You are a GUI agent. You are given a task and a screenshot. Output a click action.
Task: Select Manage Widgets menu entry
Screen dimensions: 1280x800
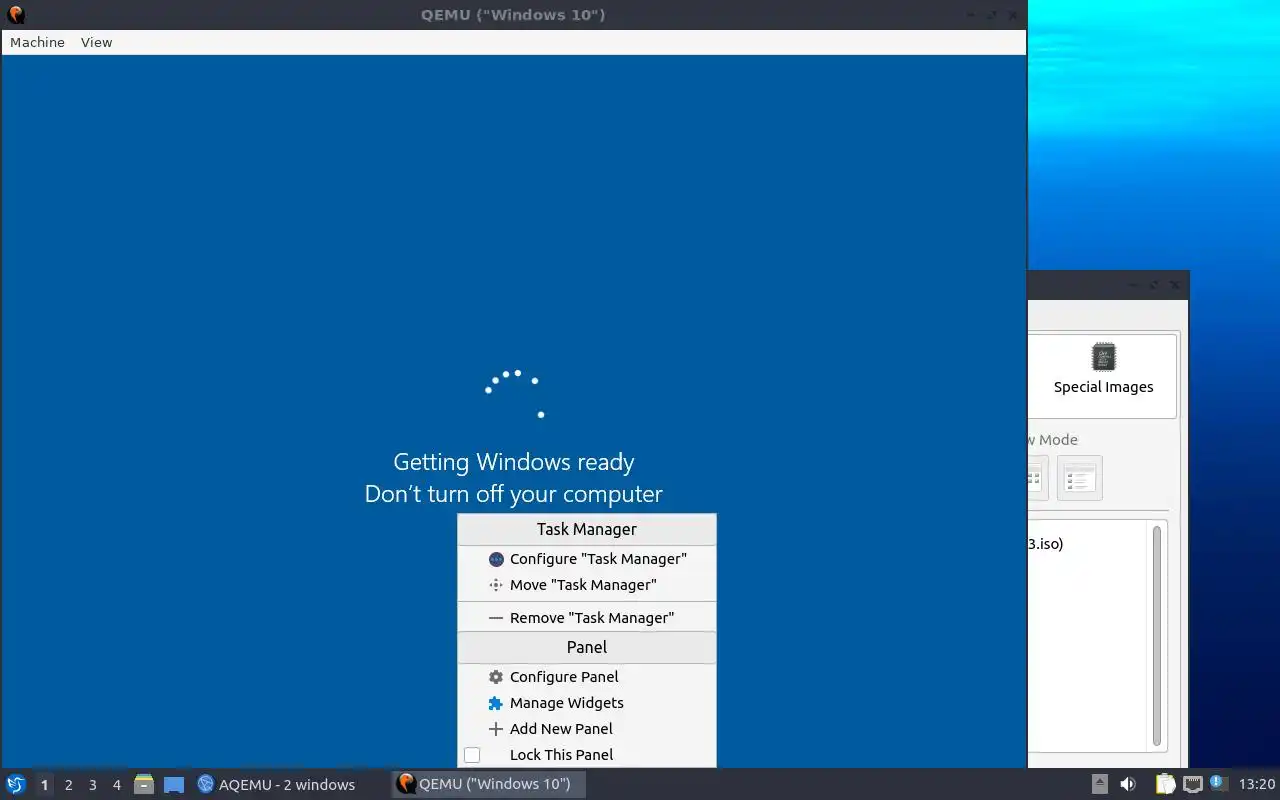pyautogui.click(x=587, y=703)
